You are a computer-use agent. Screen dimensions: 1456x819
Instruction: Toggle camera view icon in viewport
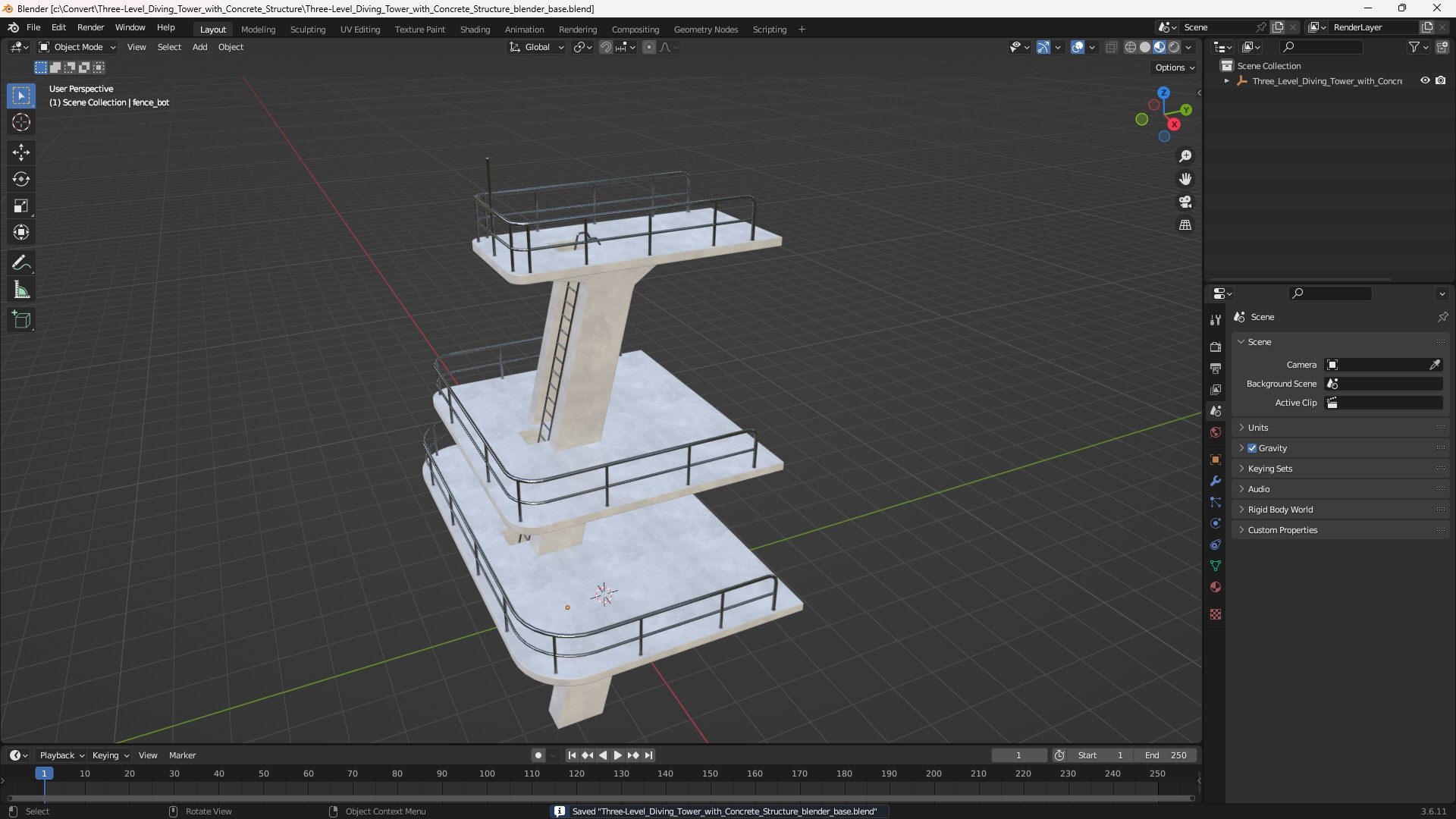click(1185, 202)
